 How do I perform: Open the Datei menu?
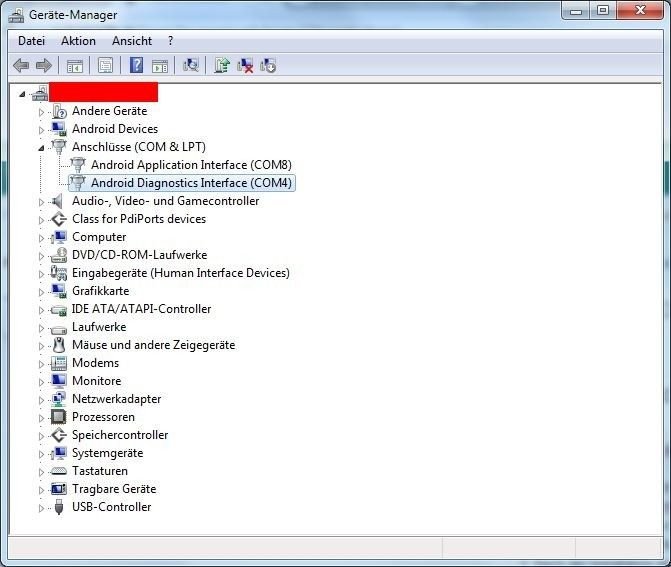coord(31,41)
